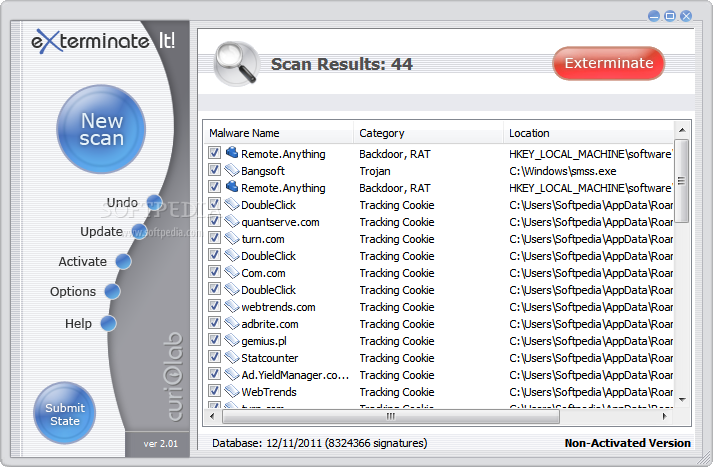Click the file icon next to WebTrends (capitalized row)
The width and height of the screenshot is (713, 467).
[232, 391]
